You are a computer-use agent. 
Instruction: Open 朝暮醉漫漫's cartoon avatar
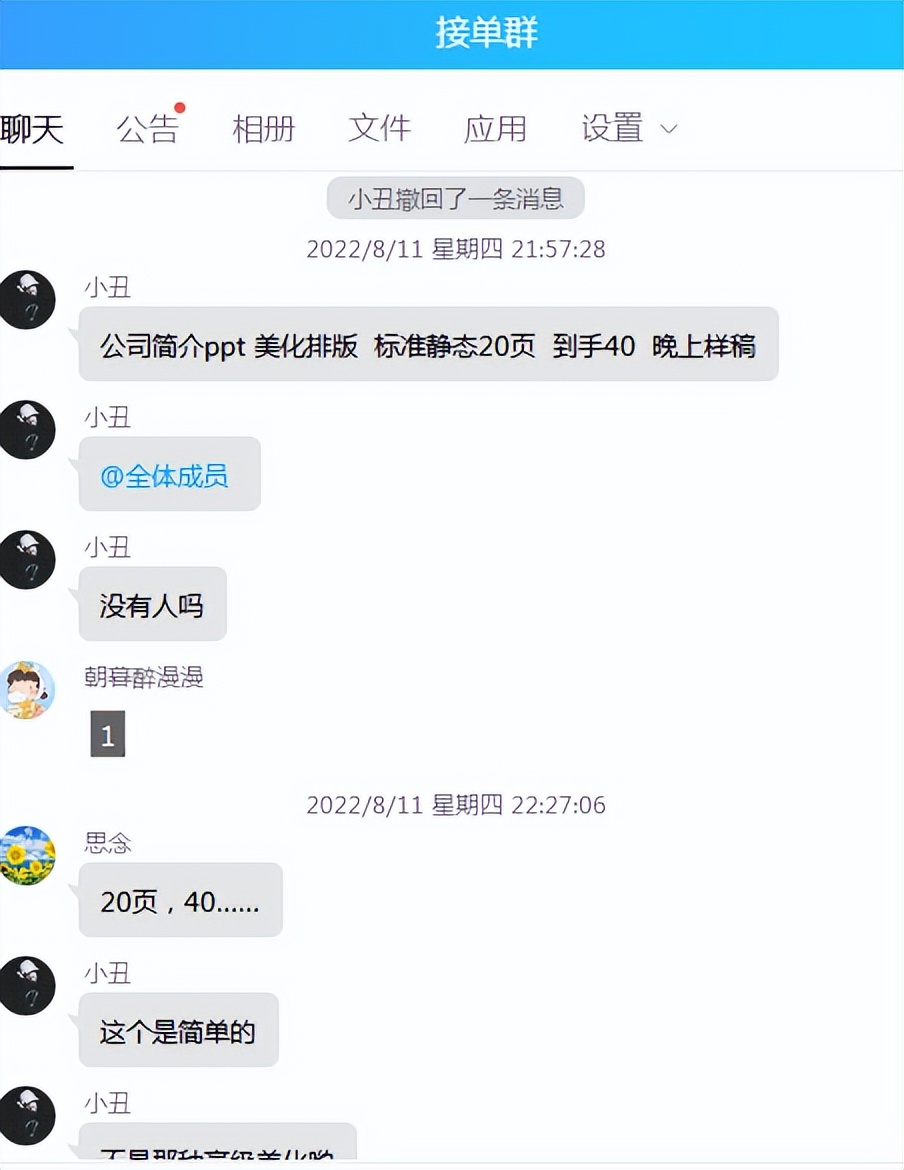28,689
